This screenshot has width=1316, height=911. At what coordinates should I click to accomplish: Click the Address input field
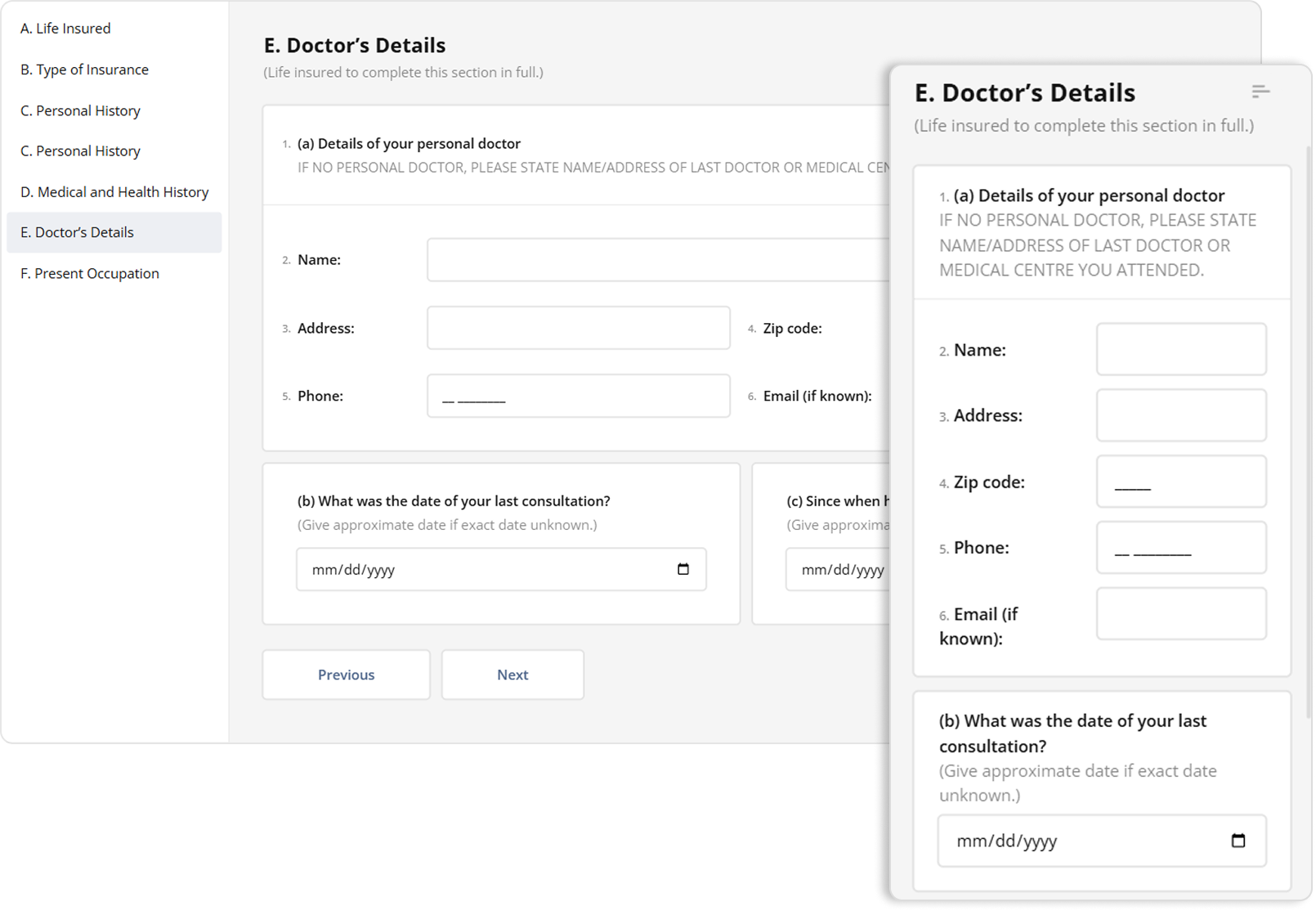(x=578, y=327)
